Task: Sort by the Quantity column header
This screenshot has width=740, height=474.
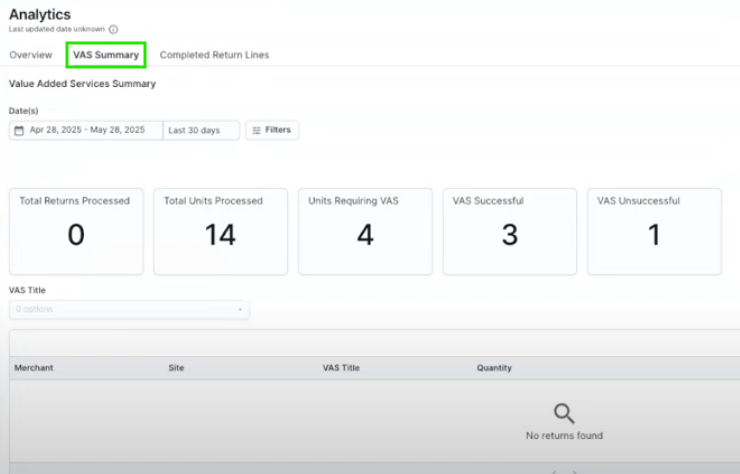Action: [x=494, y=368]
